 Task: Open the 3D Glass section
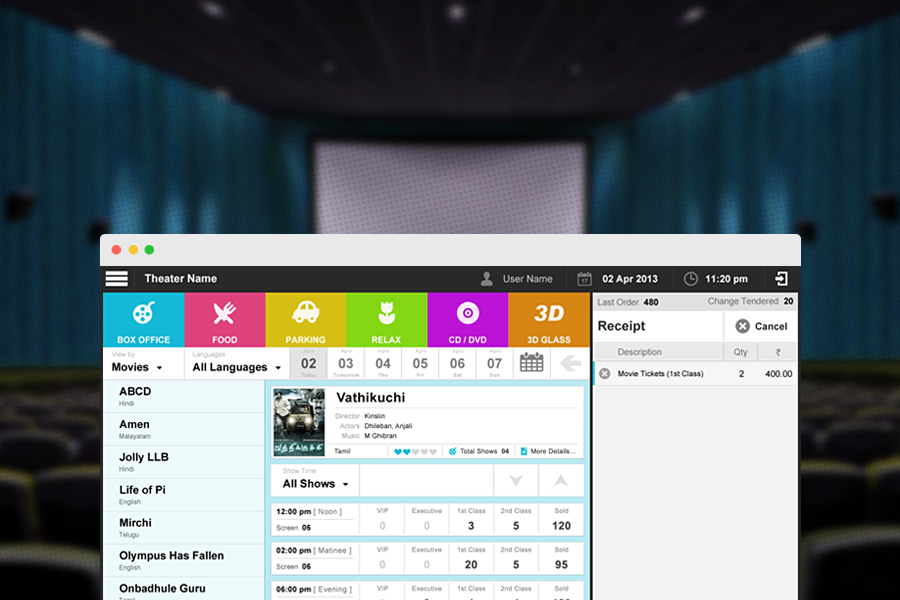pyautogui.click(x=549, y=320)
